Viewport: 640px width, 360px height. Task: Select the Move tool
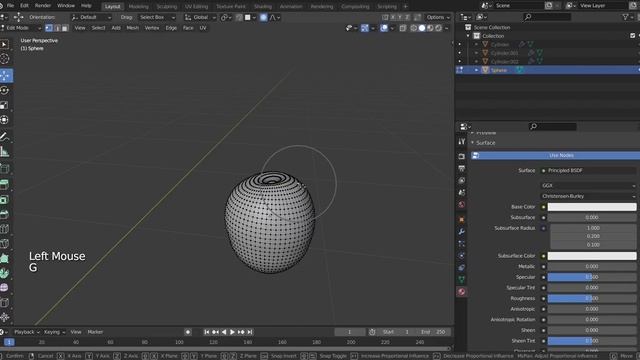click(x=5, y=76)
